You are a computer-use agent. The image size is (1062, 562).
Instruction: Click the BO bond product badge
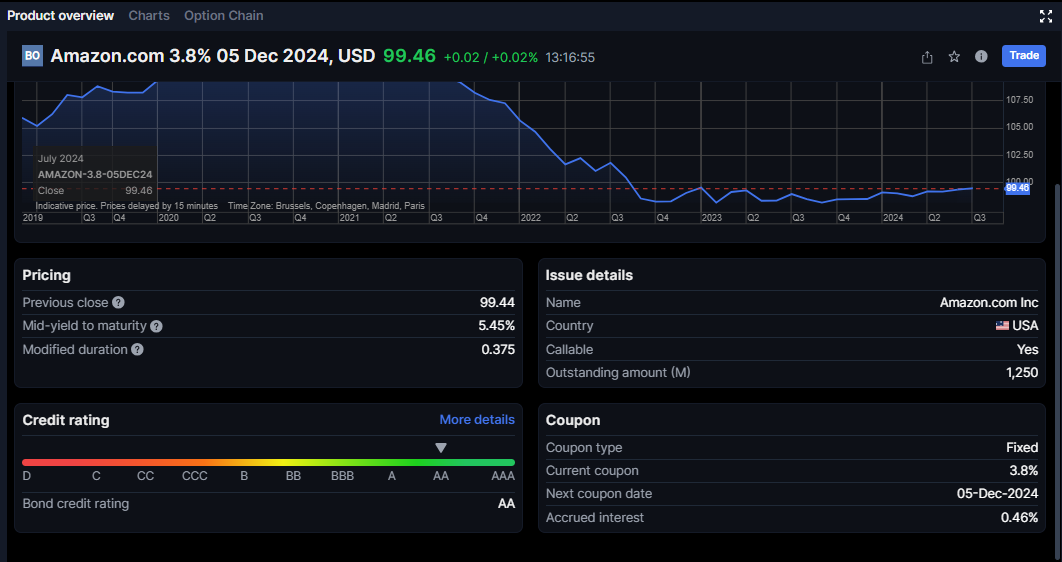32,56
